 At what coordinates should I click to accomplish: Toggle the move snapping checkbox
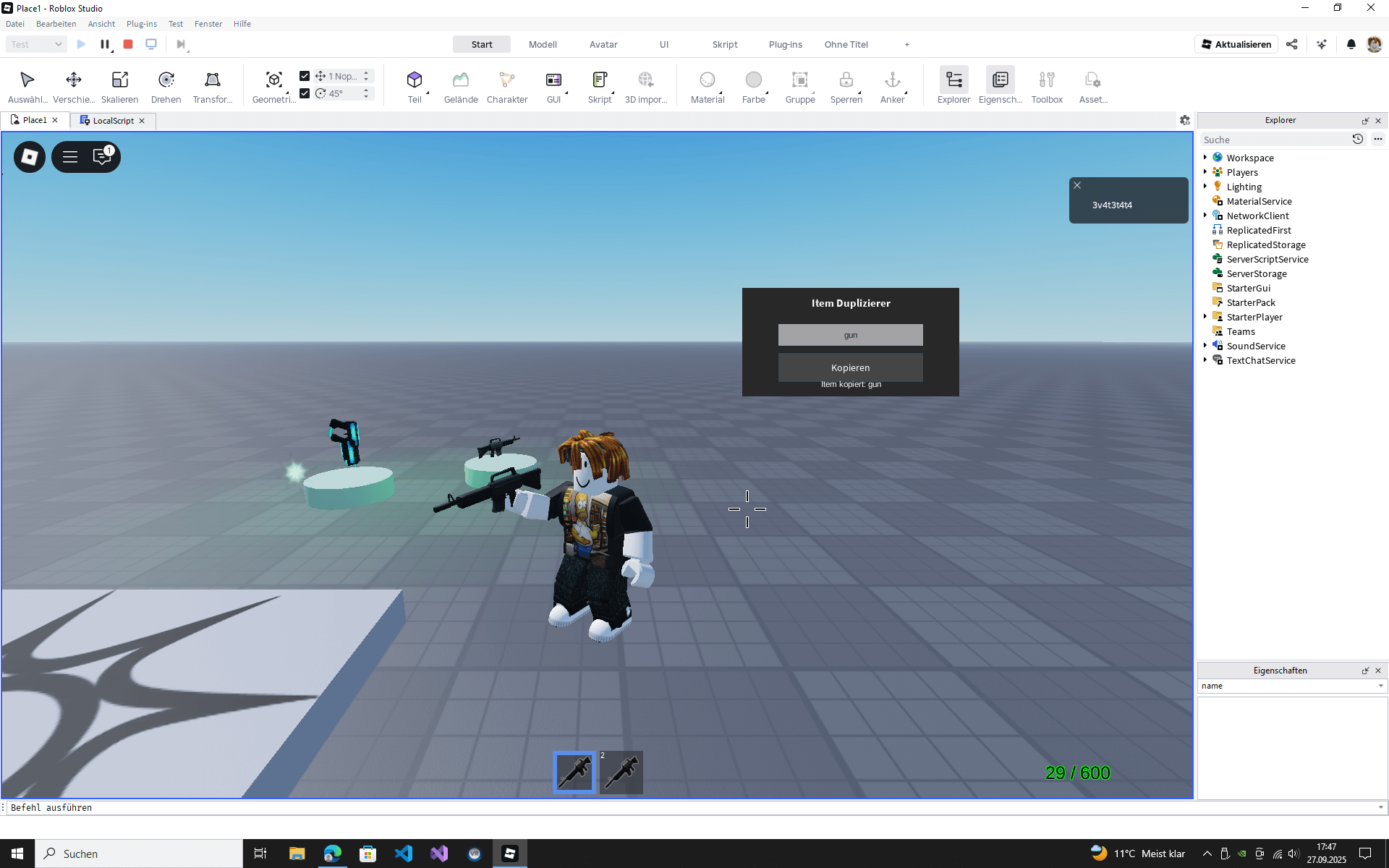(x=305, y=76)
